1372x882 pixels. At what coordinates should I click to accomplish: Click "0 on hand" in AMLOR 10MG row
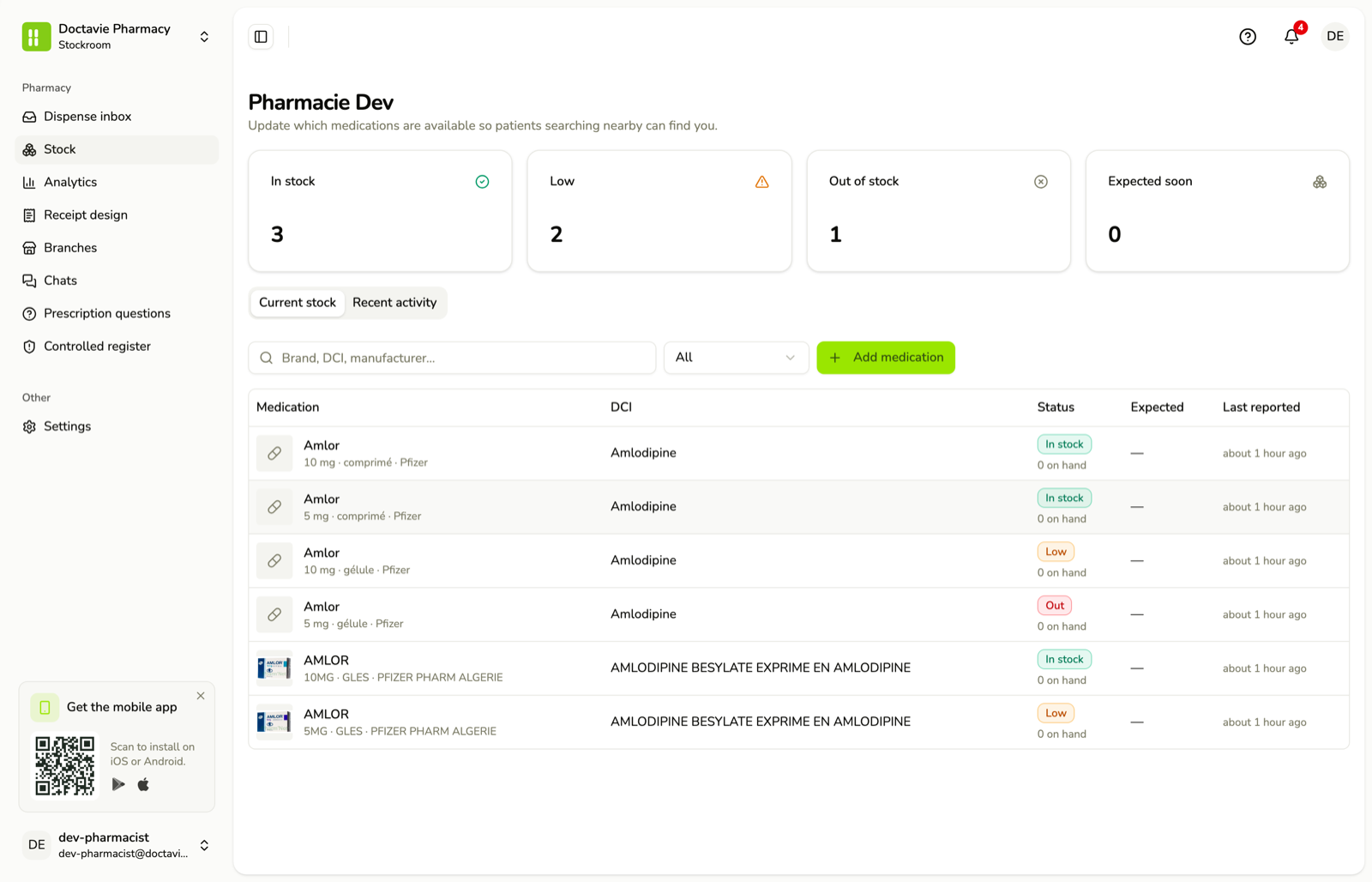(1062, 680)
